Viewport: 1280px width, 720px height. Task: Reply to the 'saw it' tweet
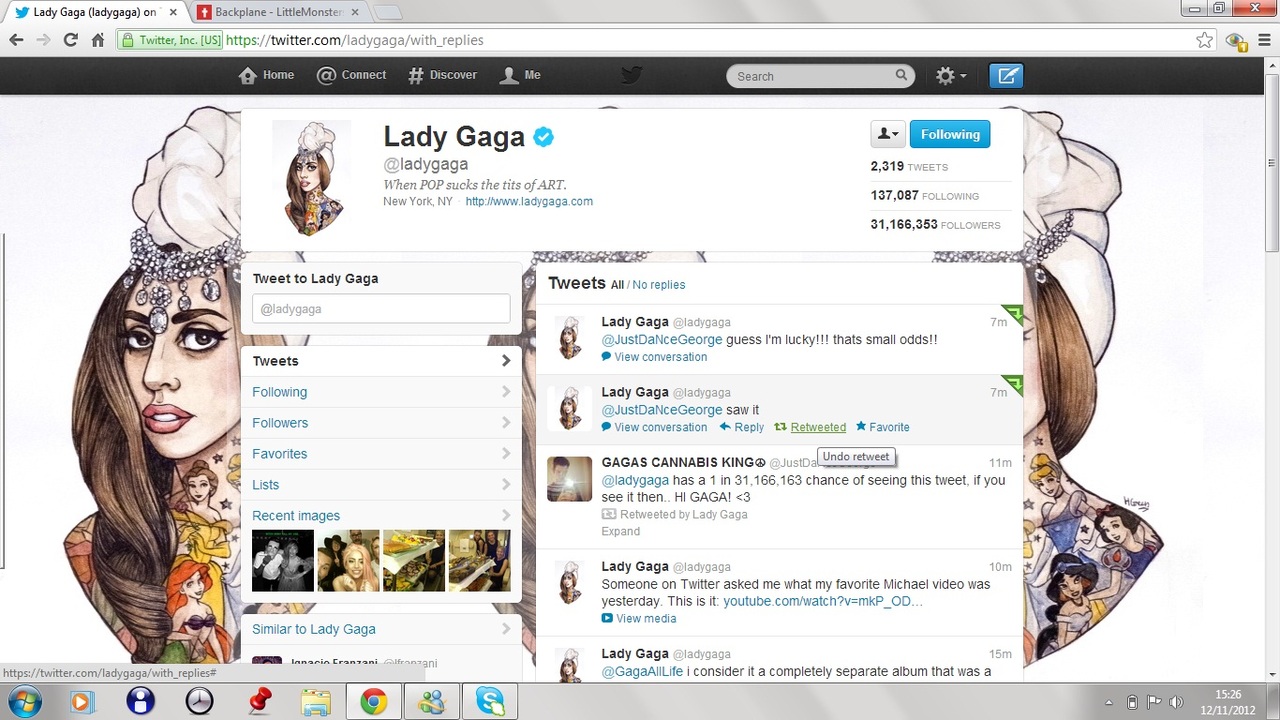point(742,427)
